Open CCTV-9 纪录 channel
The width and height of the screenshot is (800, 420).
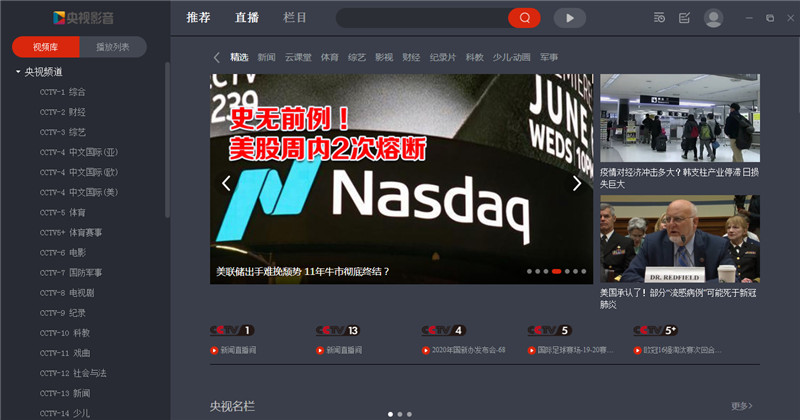coord(63,313)
